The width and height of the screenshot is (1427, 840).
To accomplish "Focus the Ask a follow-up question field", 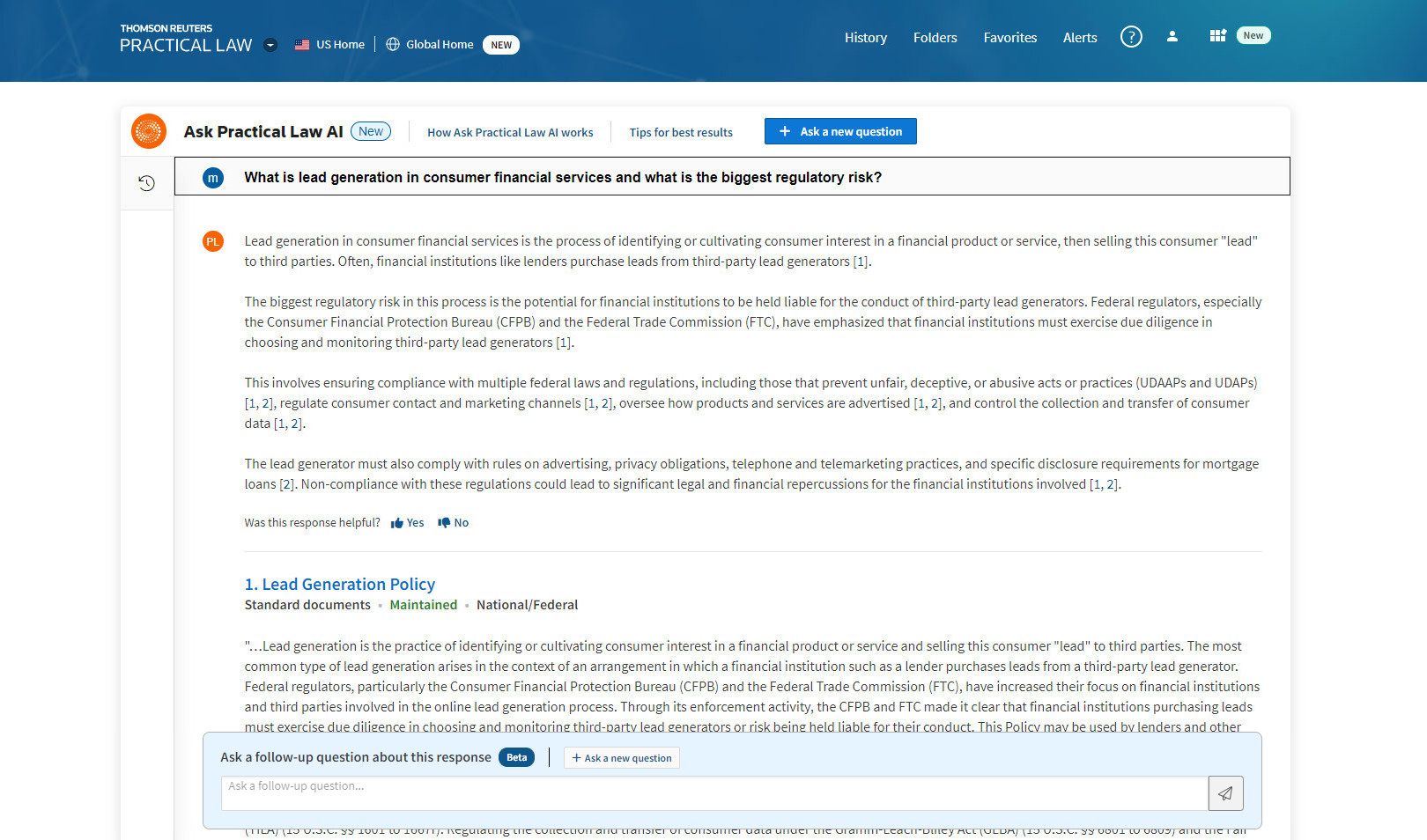I will 714,793.
